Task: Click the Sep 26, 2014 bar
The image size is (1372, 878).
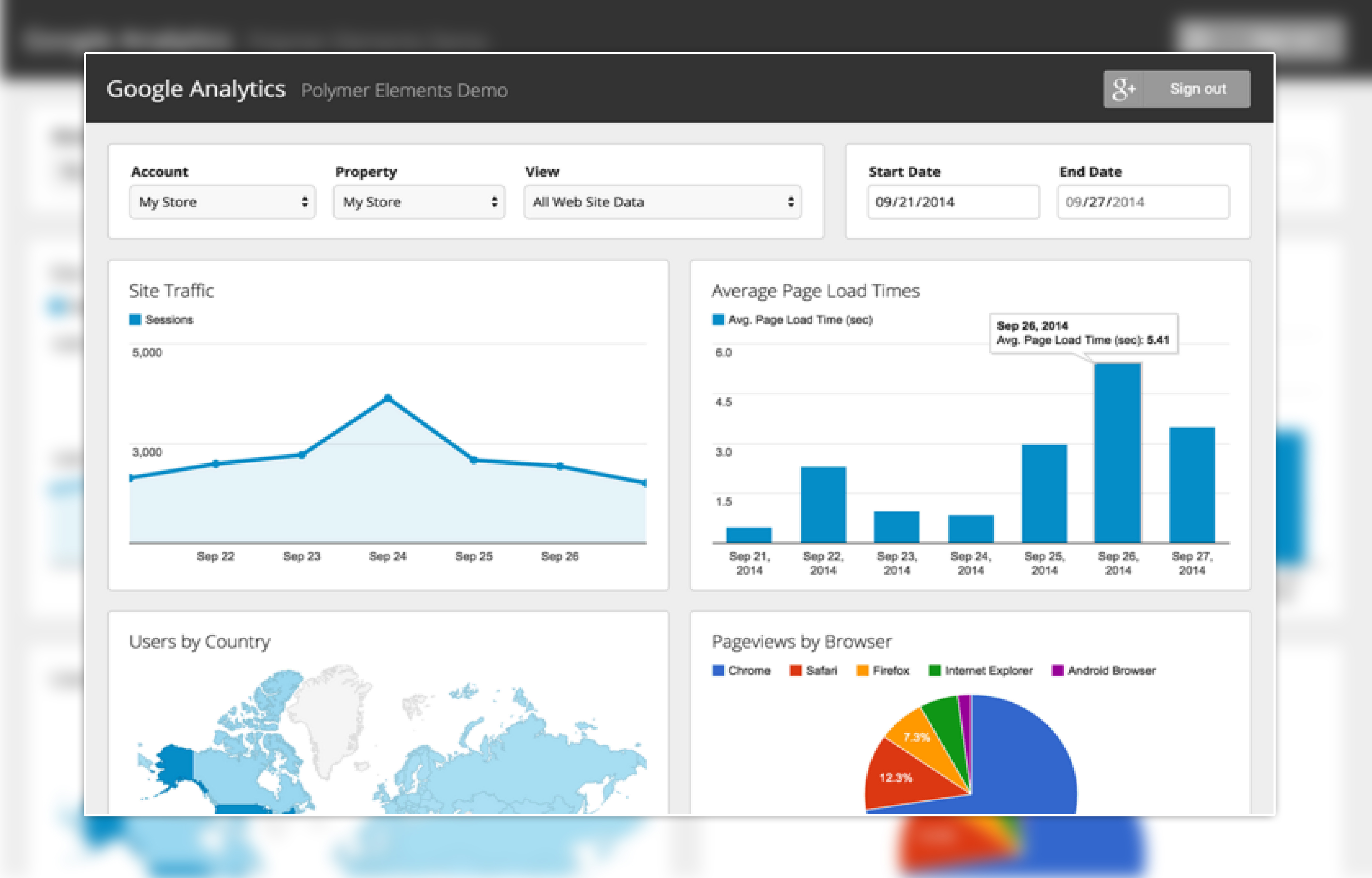Action: coord(1118,453)
